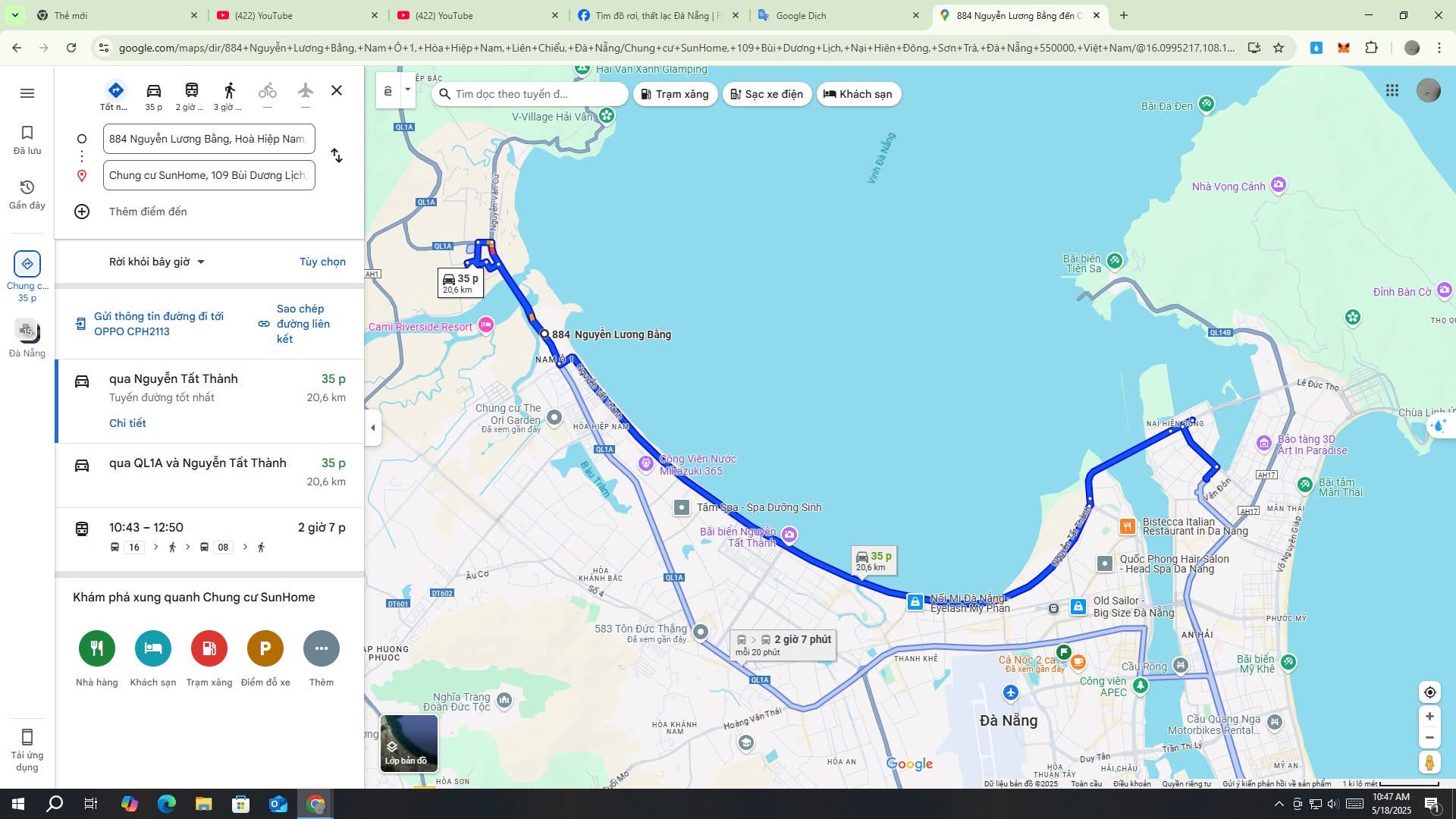Reload the current page
The width and height of the screenshot is (1456, 819).
coord(71,48)
